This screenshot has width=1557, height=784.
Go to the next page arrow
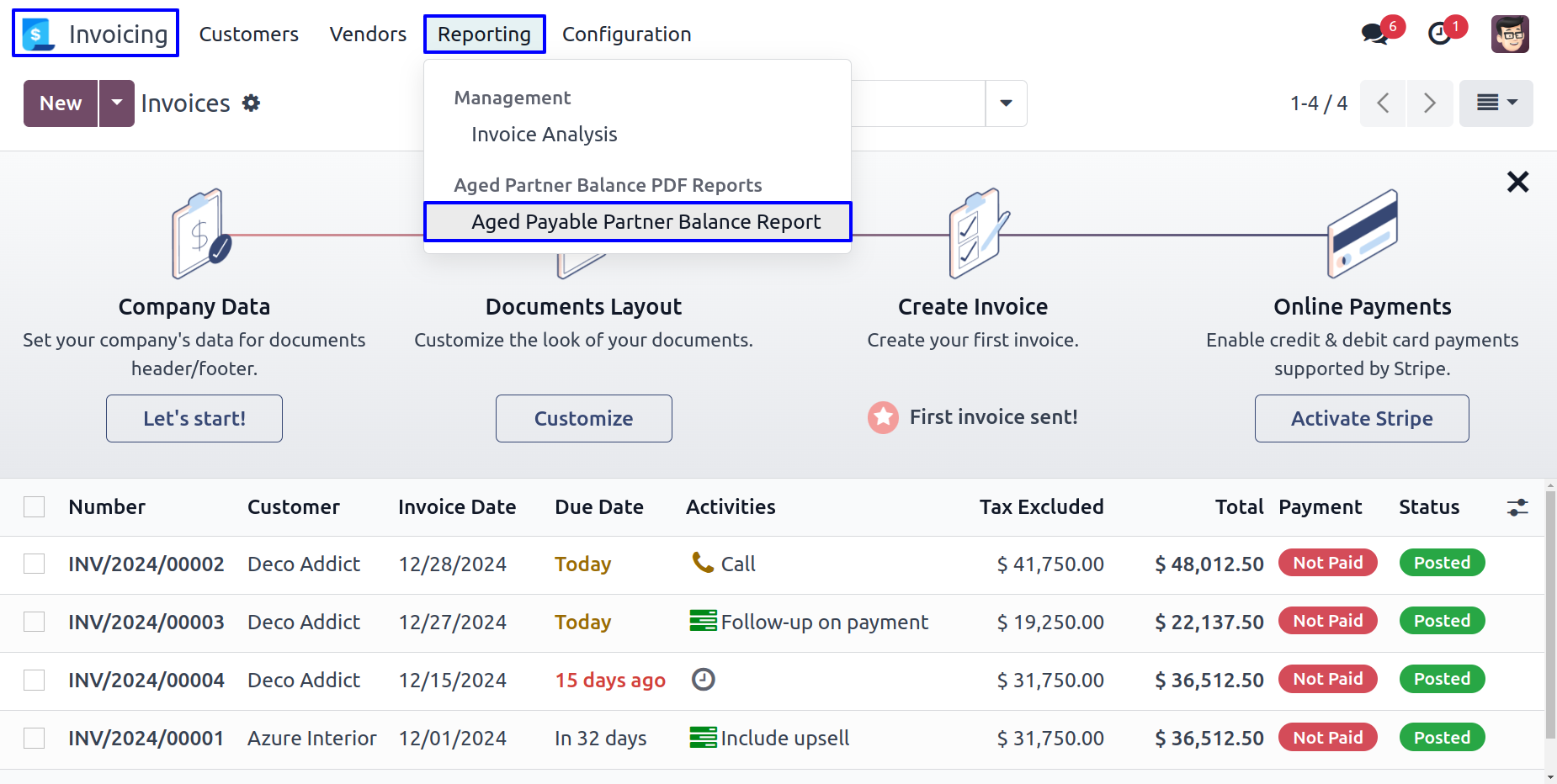[x=1429, y=103]
